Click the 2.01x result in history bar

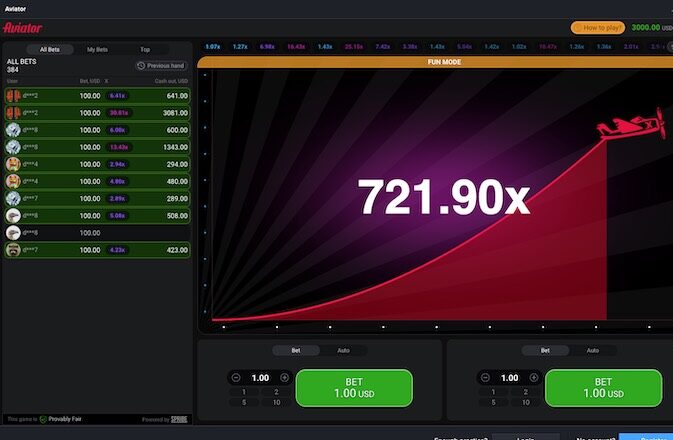(631, 46)
